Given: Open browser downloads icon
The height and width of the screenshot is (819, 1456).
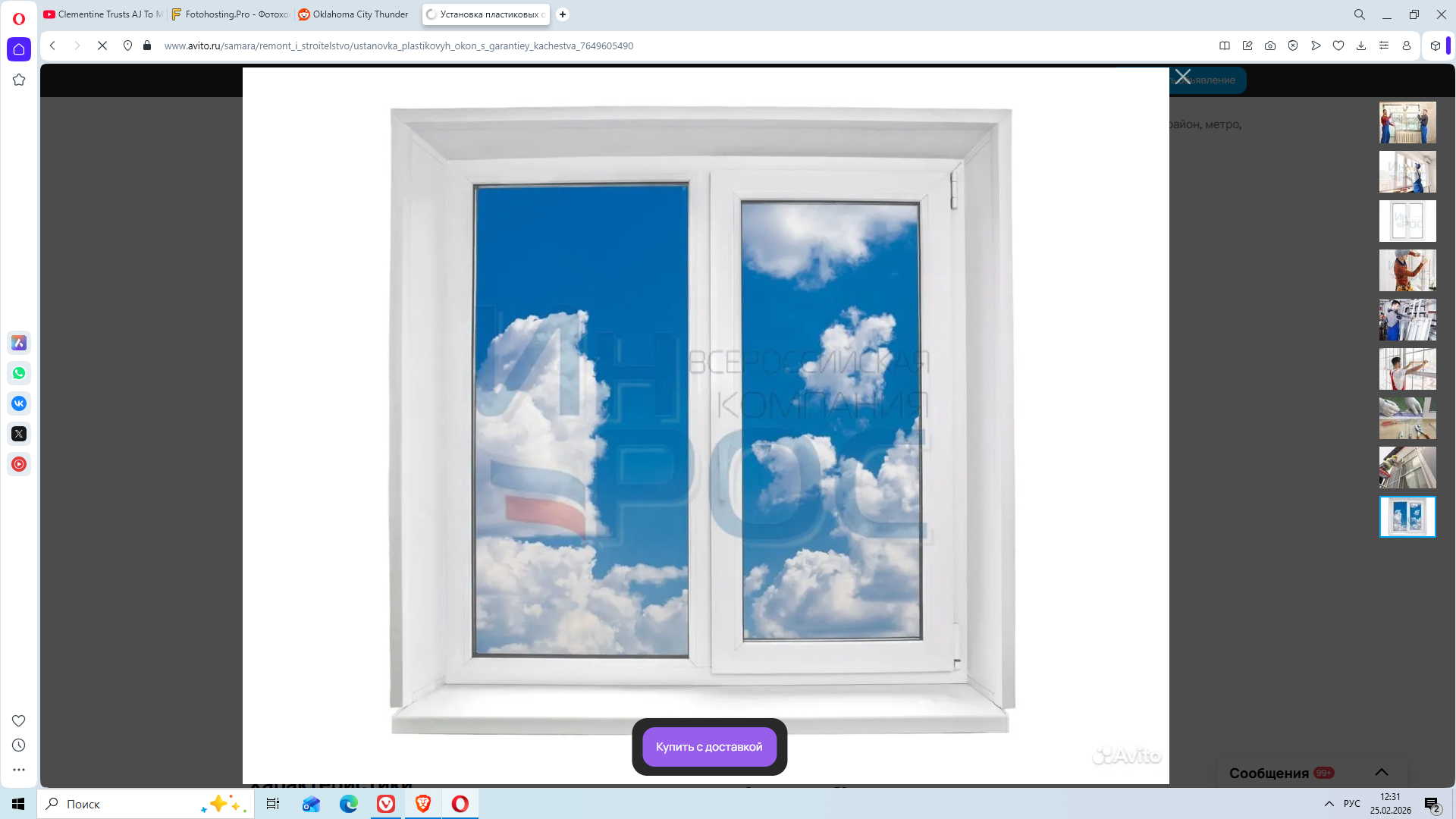Looking at the screenshot, I should pos(1361,45).
